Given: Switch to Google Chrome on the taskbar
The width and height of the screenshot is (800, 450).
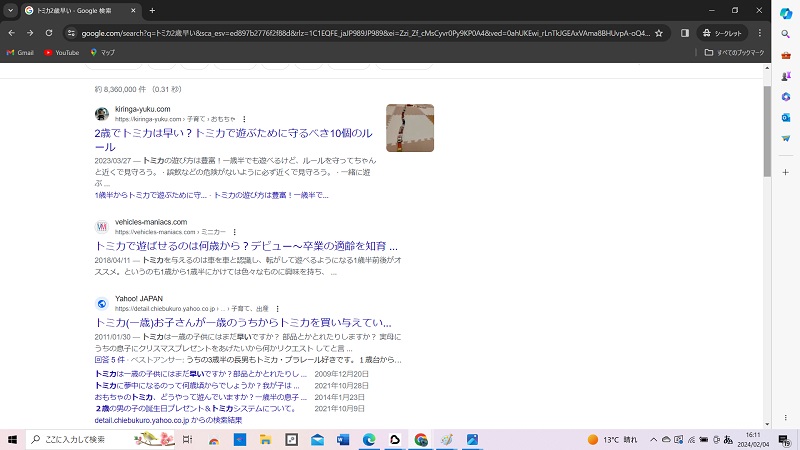Looking at the screenshot, I should coord(421,439).
